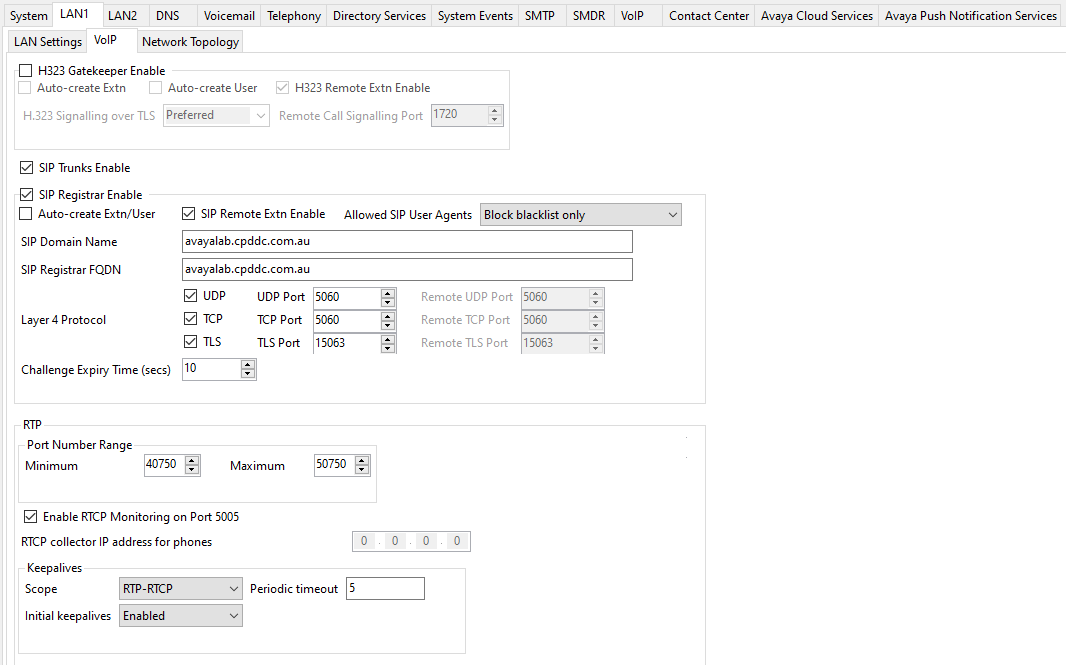Decrease the TCP Port spinner
This screenshot has height=665, width=1066.
click(x=388, y=326)
